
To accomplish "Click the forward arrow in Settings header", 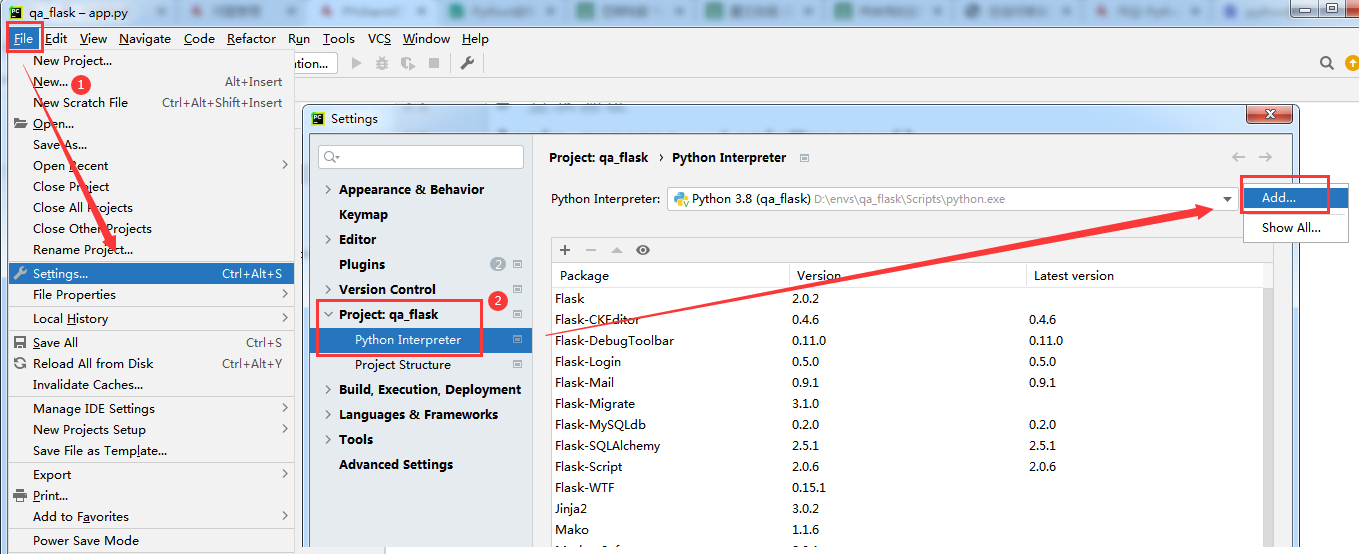I will pyautogui.click(x=1265, y=157).
